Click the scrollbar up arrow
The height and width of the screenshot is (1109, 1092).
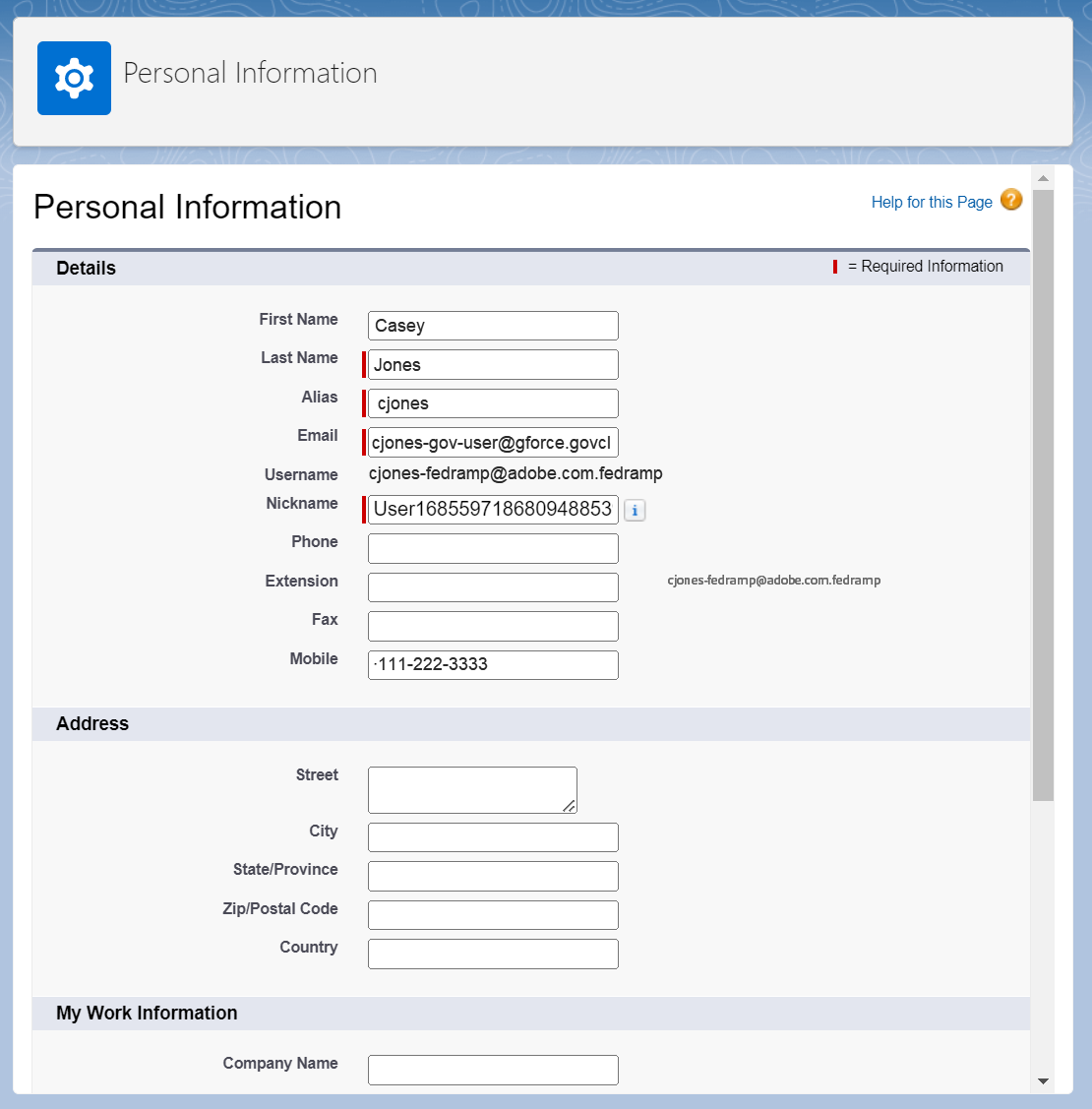point(1044,176)
